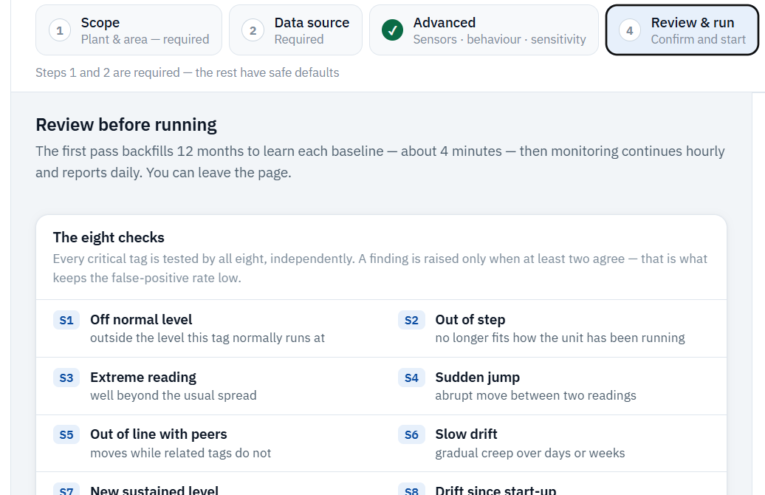Click the 'Off normal level' check title

[x=141, y=319]
